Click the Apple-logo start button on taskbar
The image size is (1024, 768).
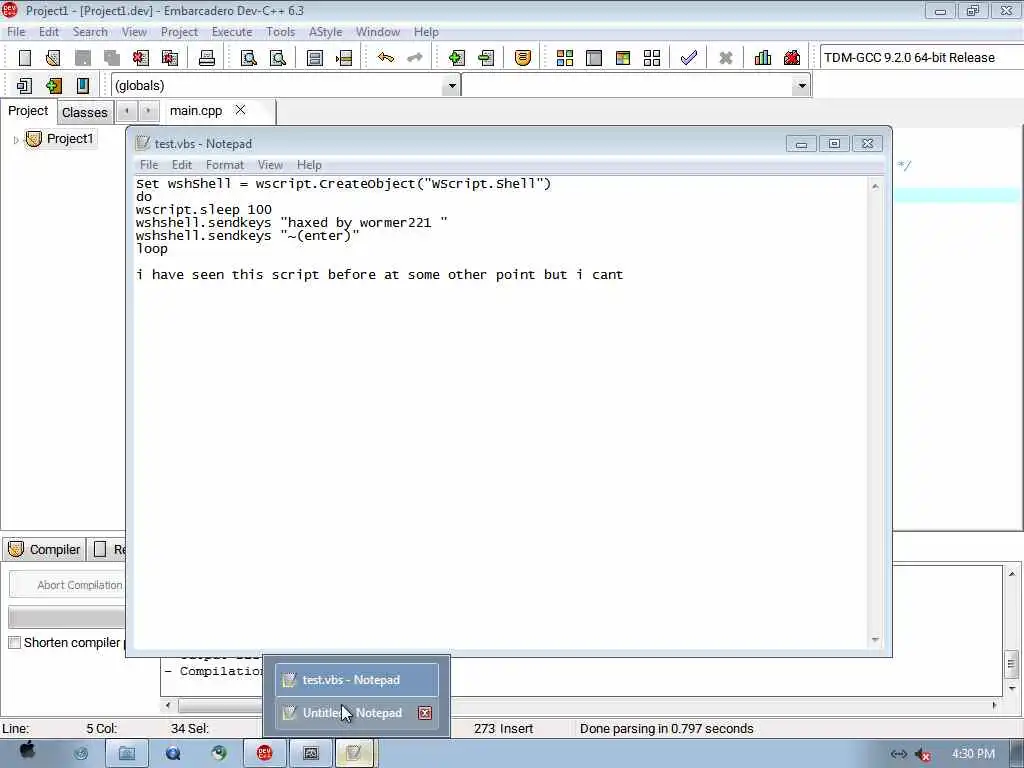(27, 751)
